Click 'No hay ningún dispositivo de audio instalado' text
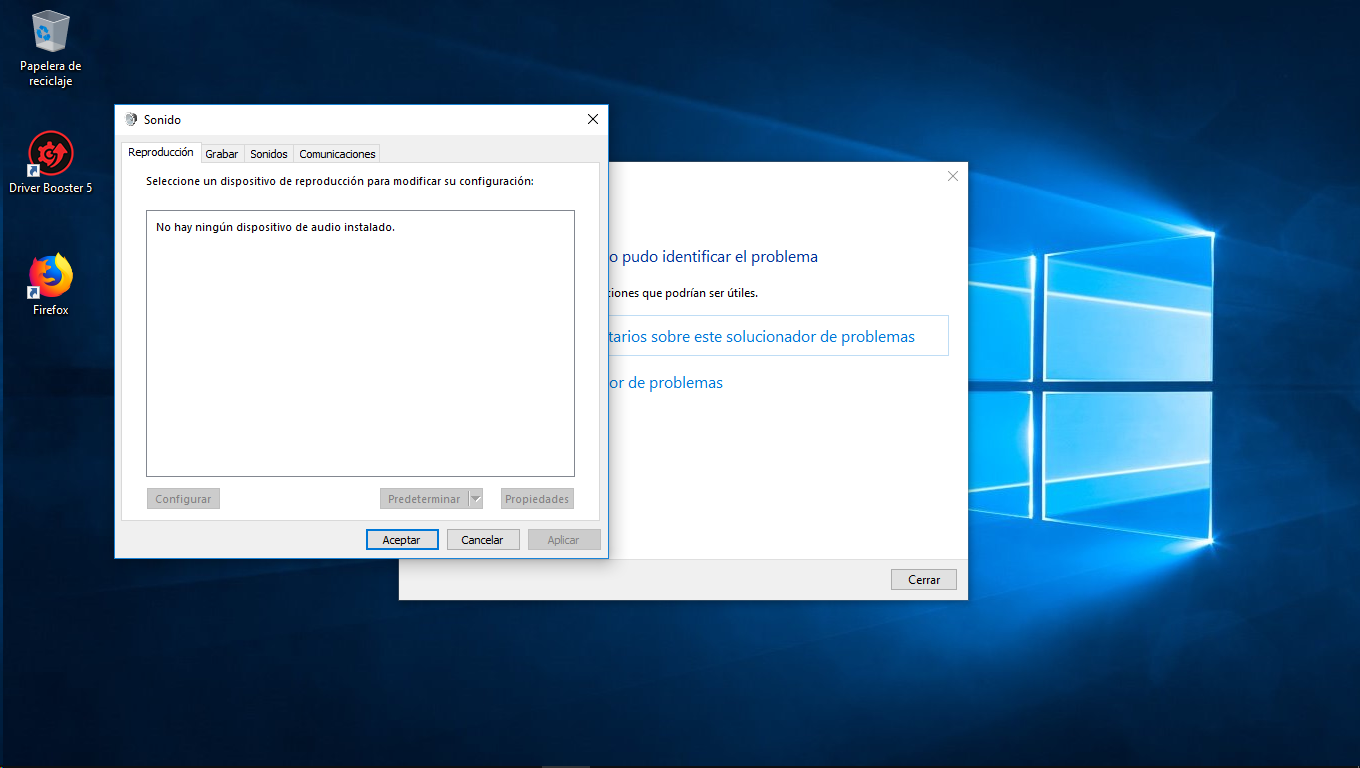The image size is (1360, 768). [x=276, y=227]
